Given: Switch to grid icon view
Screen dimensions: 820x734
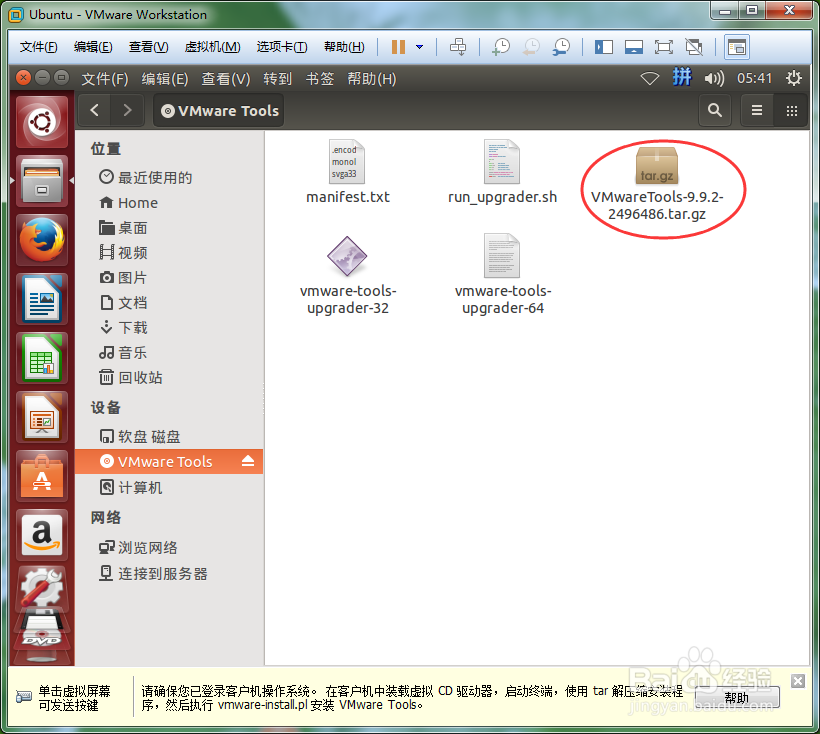Looking at the screenshot, I should point(792,110).
